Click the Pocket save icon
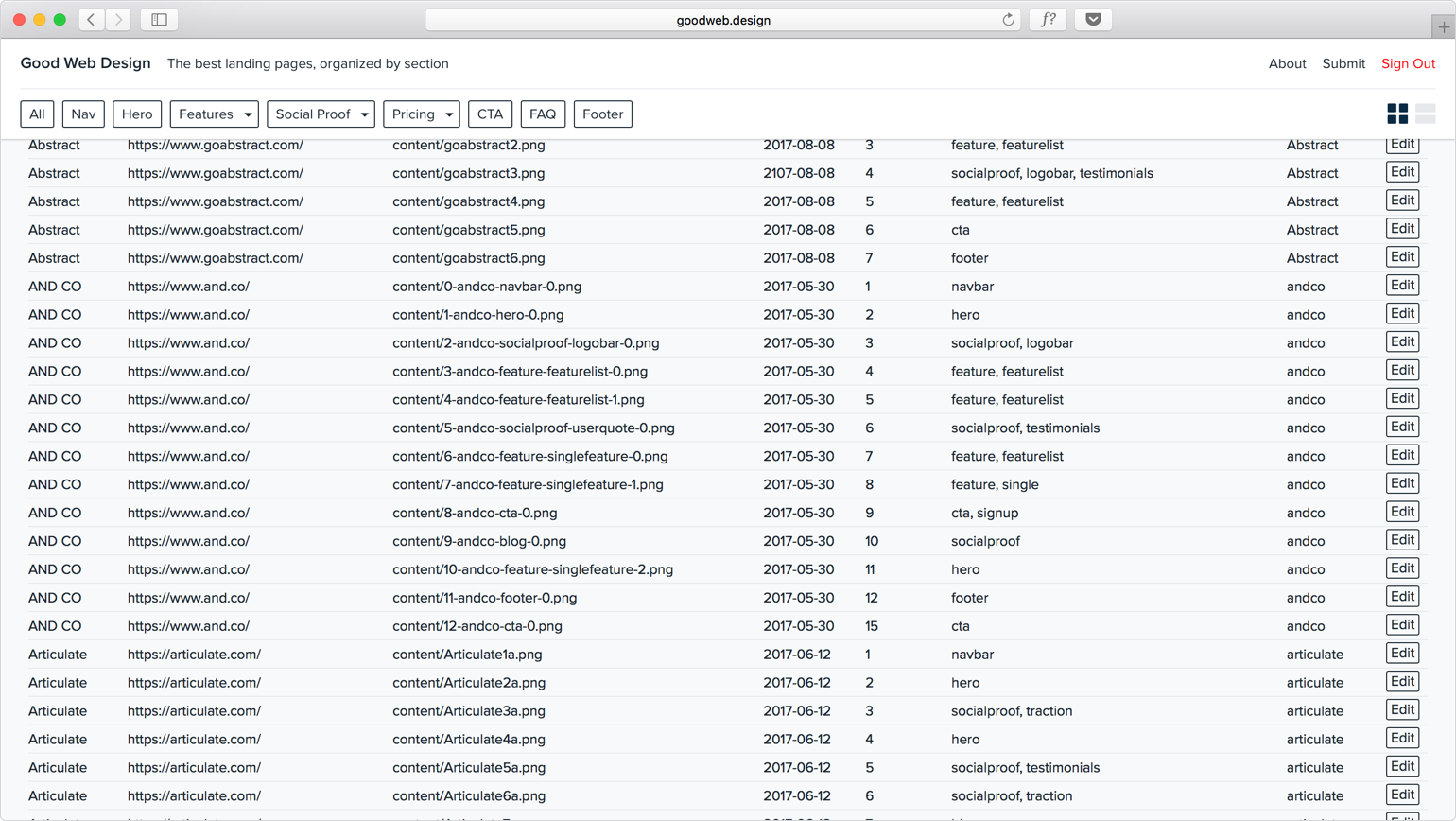Image resolution: width=1456 pixels, height=821 pixels. point(1093,20)
